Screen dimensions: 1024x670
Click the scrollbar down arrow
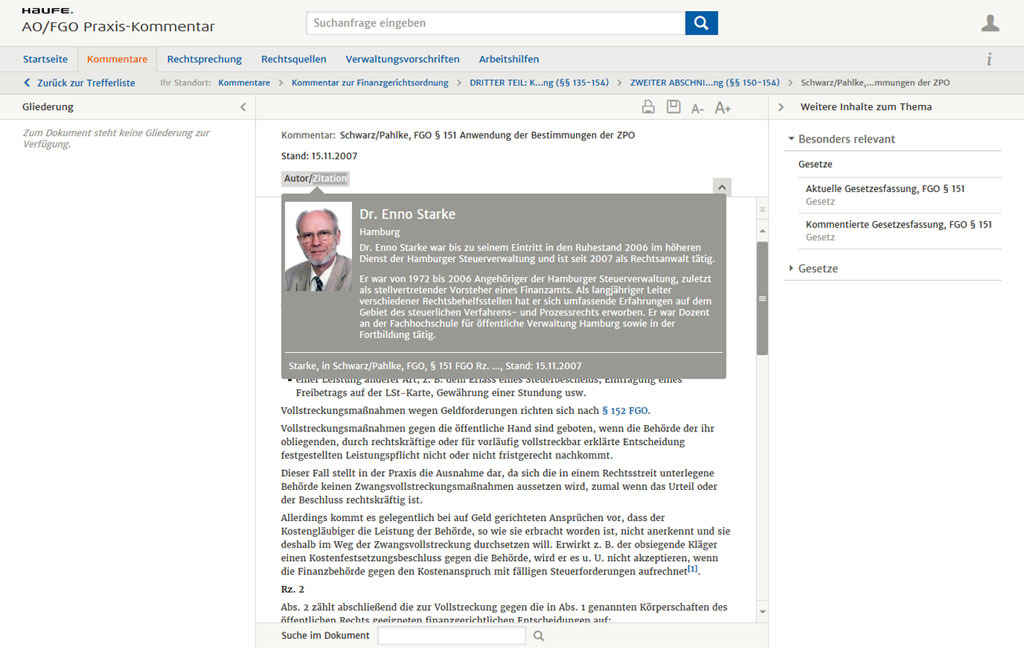pos(762,612)
